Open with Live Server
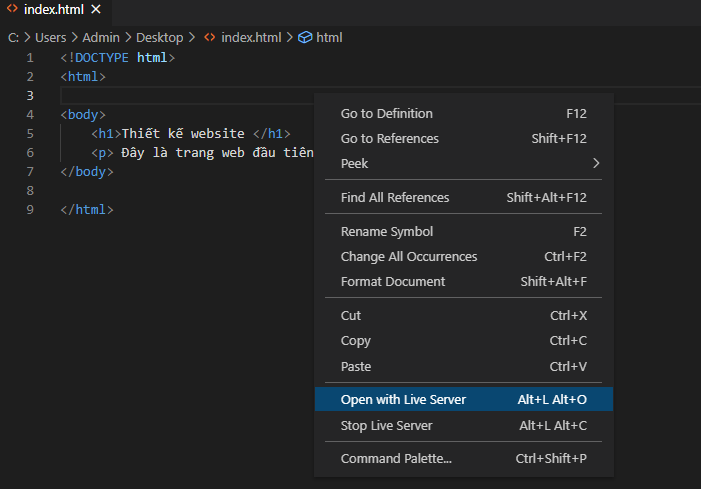701x489 pixels. pyautogui.click(x=464, y=399)
